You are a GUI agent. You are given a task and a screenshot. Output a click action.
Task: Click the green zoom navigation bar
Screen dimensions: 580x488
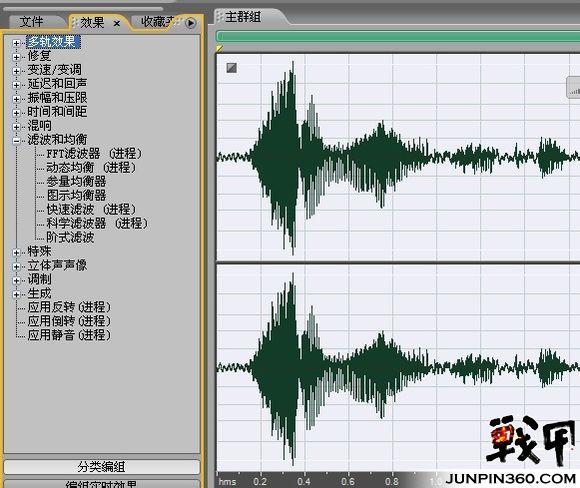[x=398, y=36]
